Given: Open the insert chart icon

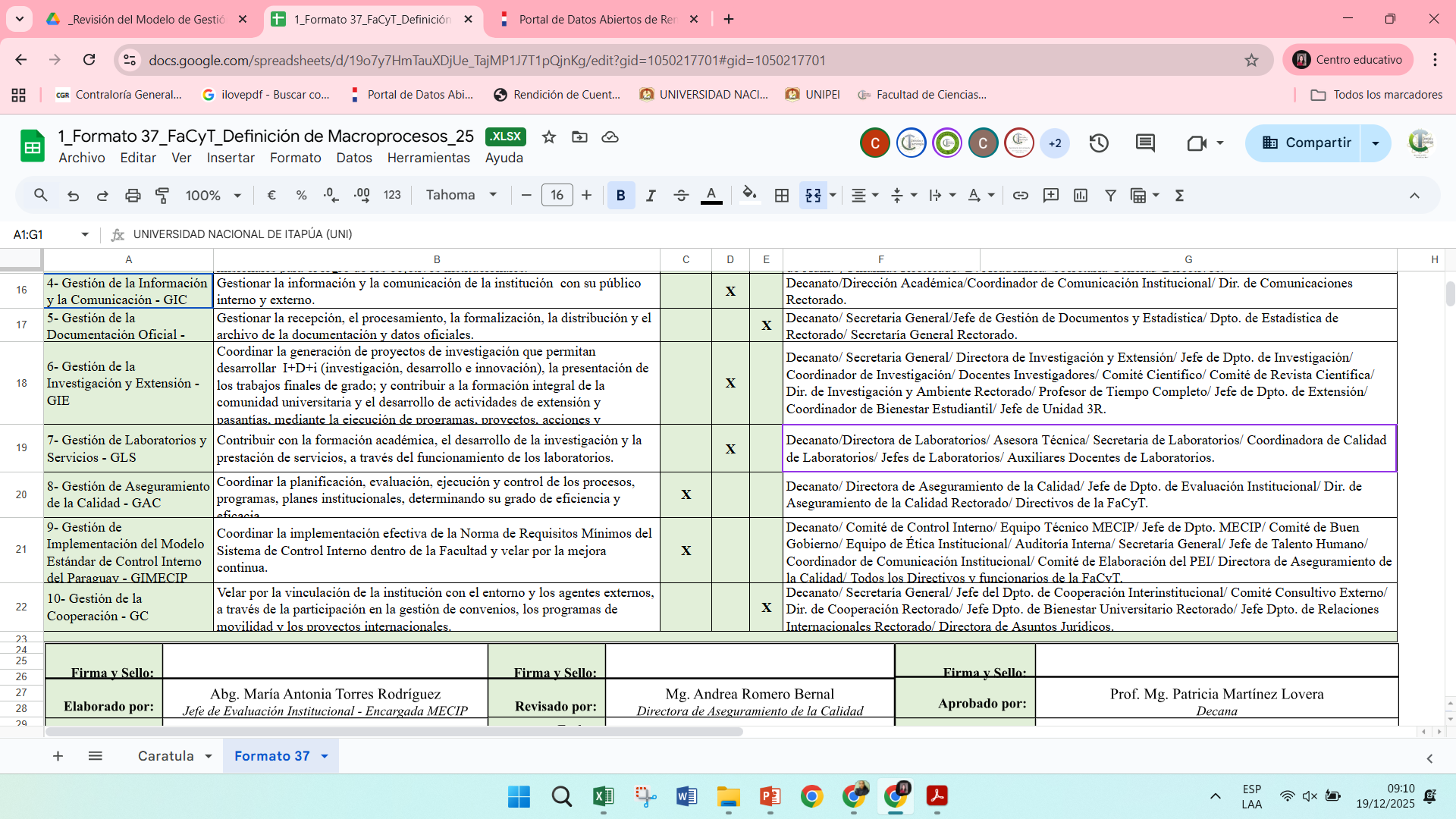Looking at the screenshot, I should pyautogui.click(x=1081, y=196).
